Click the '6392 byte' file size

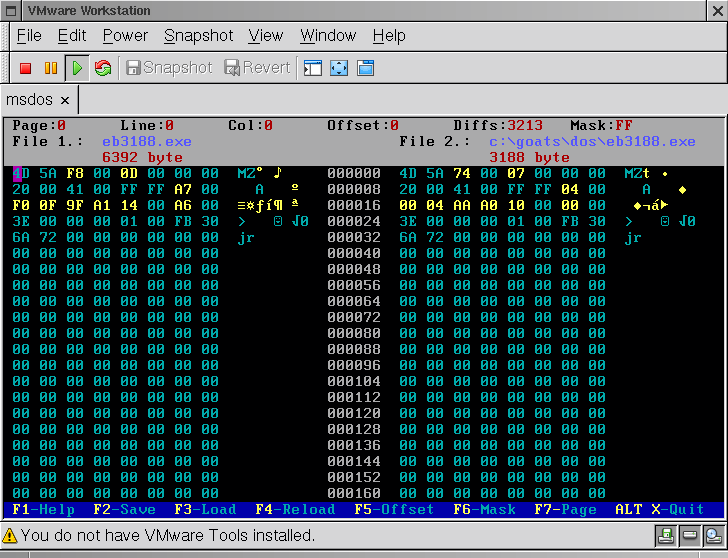point(142,157)
